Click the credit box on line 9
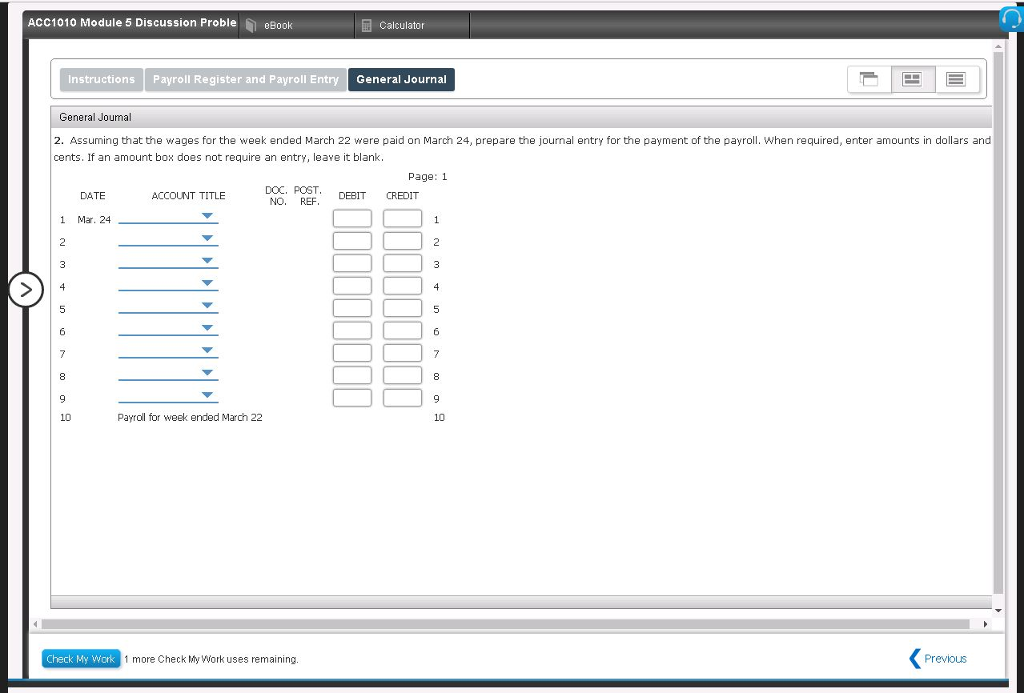The image size is (1024, 693). point(402,398)
